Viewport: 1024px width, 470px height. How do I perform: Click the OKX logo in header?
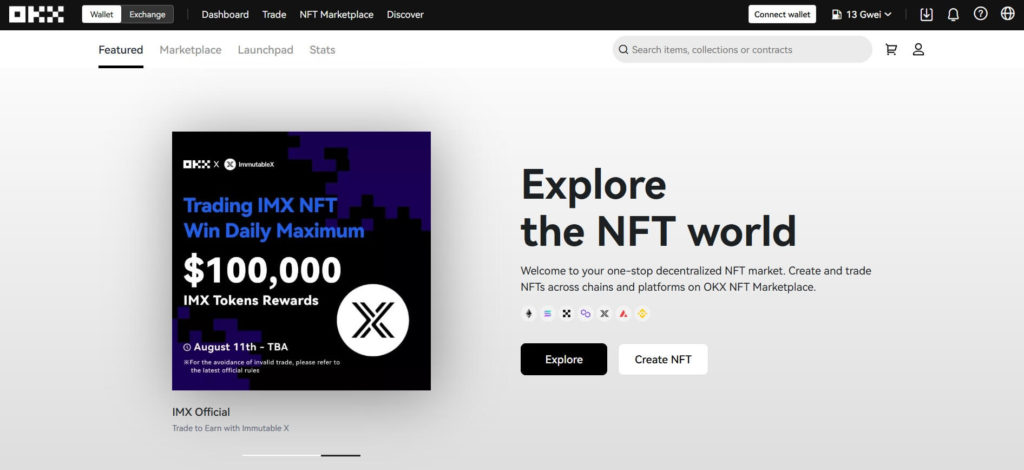tap(37, 14)
